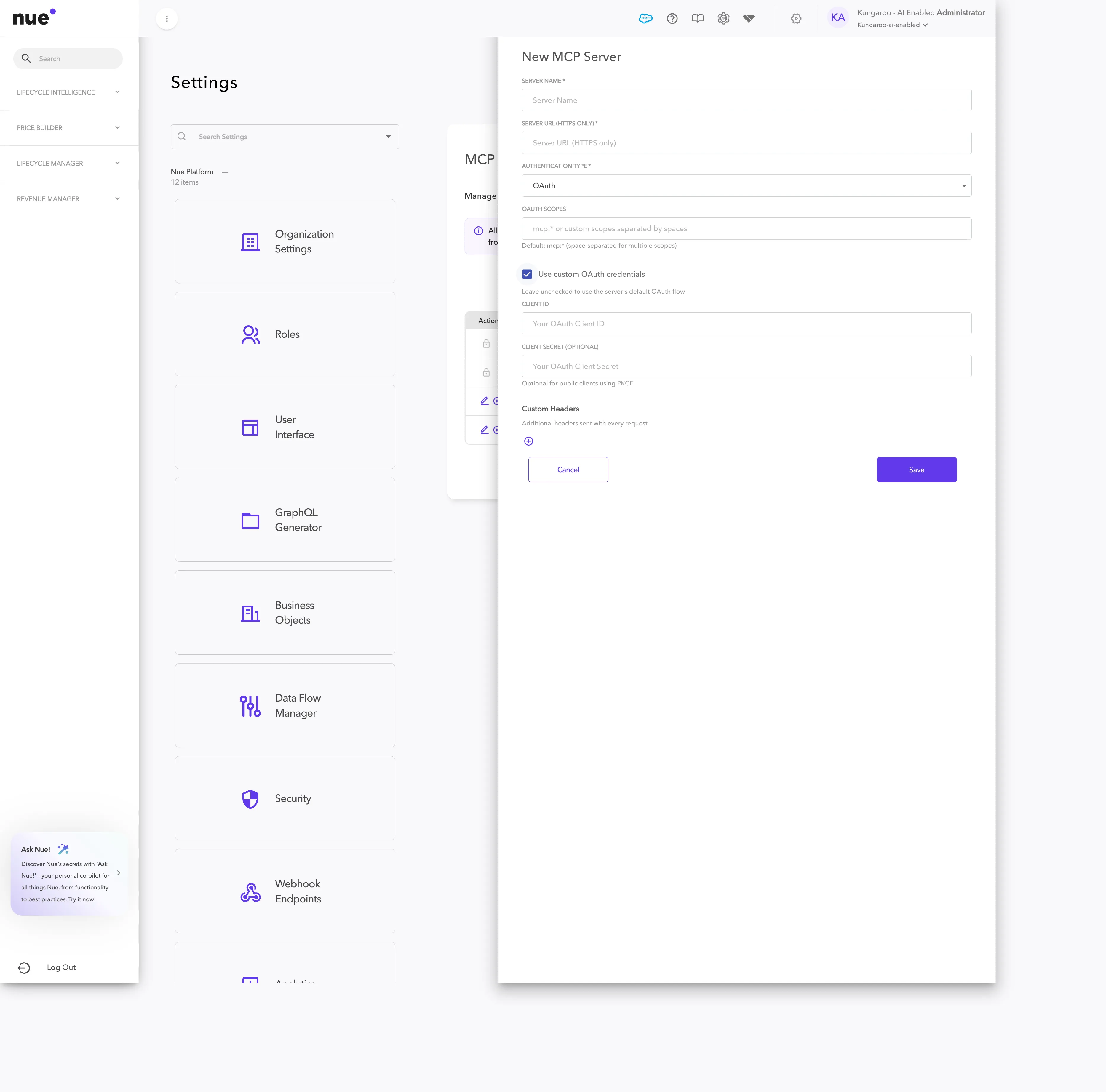The width and height of the screenshot is (1106, 1092).
Task: Click the AI gear icon in header
Action: click(x=723, y=18)
